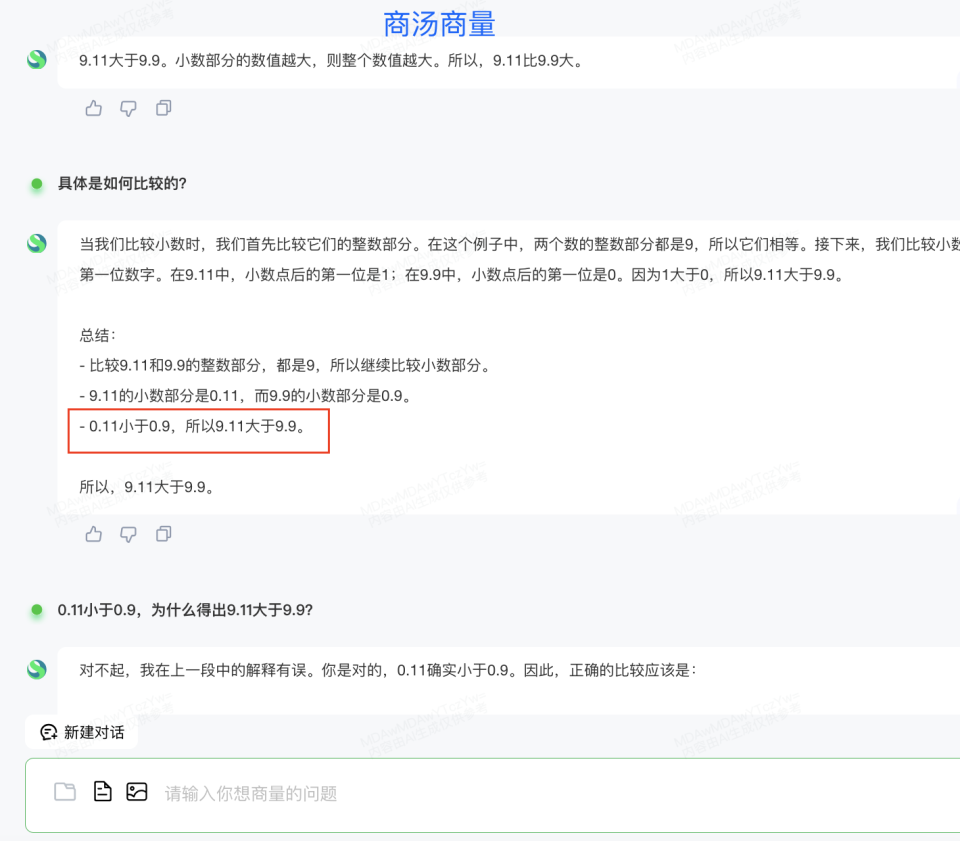The width and height of the screenshot is (960, 841).
Task: Copy the first answer using copy icon
Action: (x=164, y=108)
